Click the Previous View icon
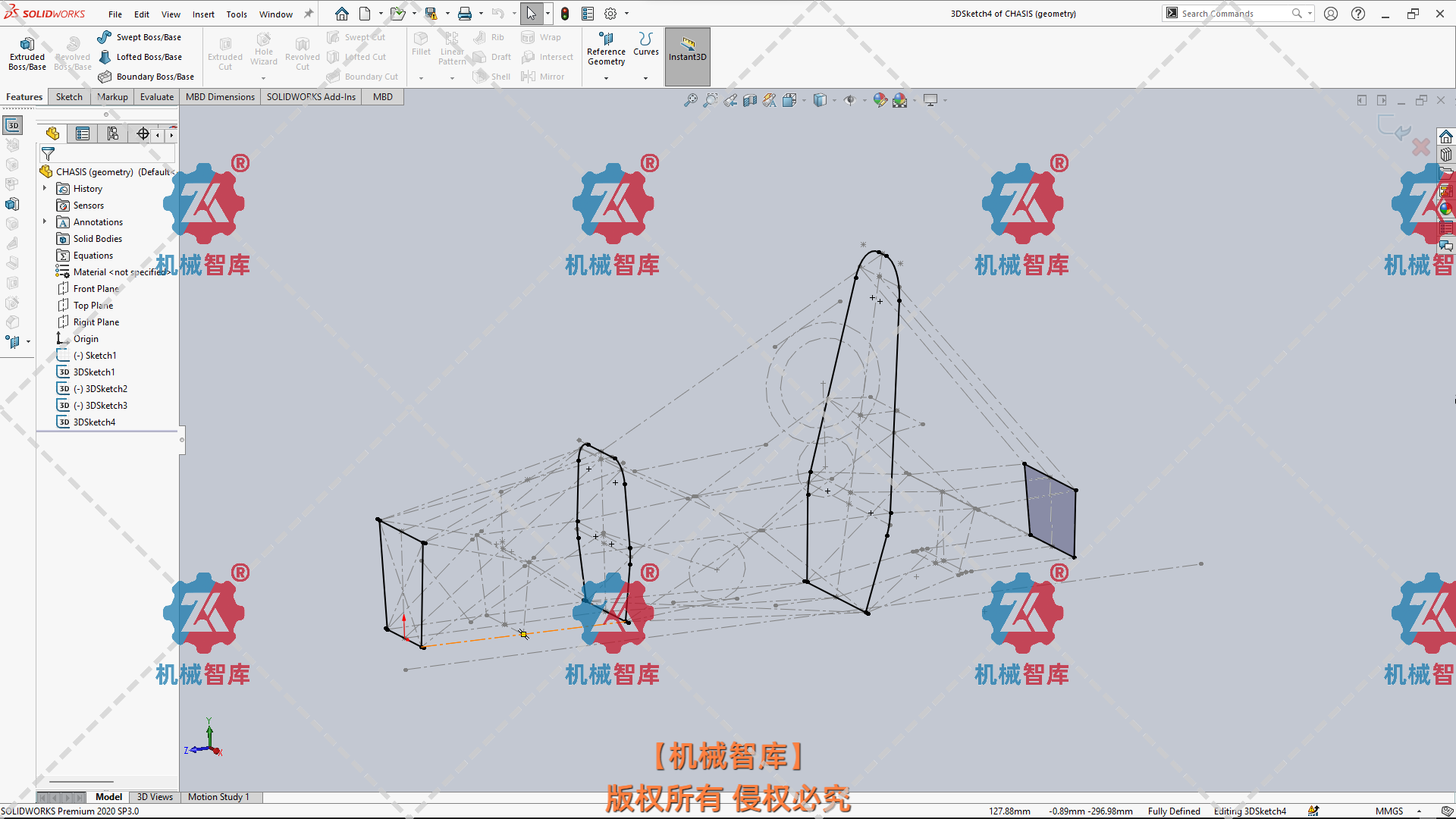The image size is (1456, 819). 730,100
